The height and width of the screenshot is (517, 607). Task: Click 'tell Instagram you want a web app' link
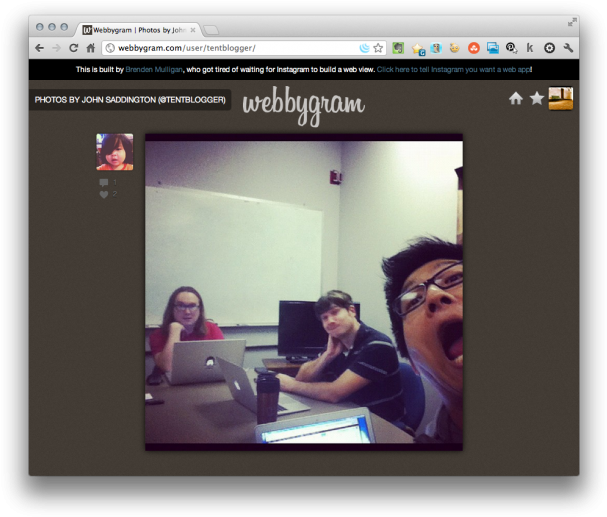click(x=454, y=70)
